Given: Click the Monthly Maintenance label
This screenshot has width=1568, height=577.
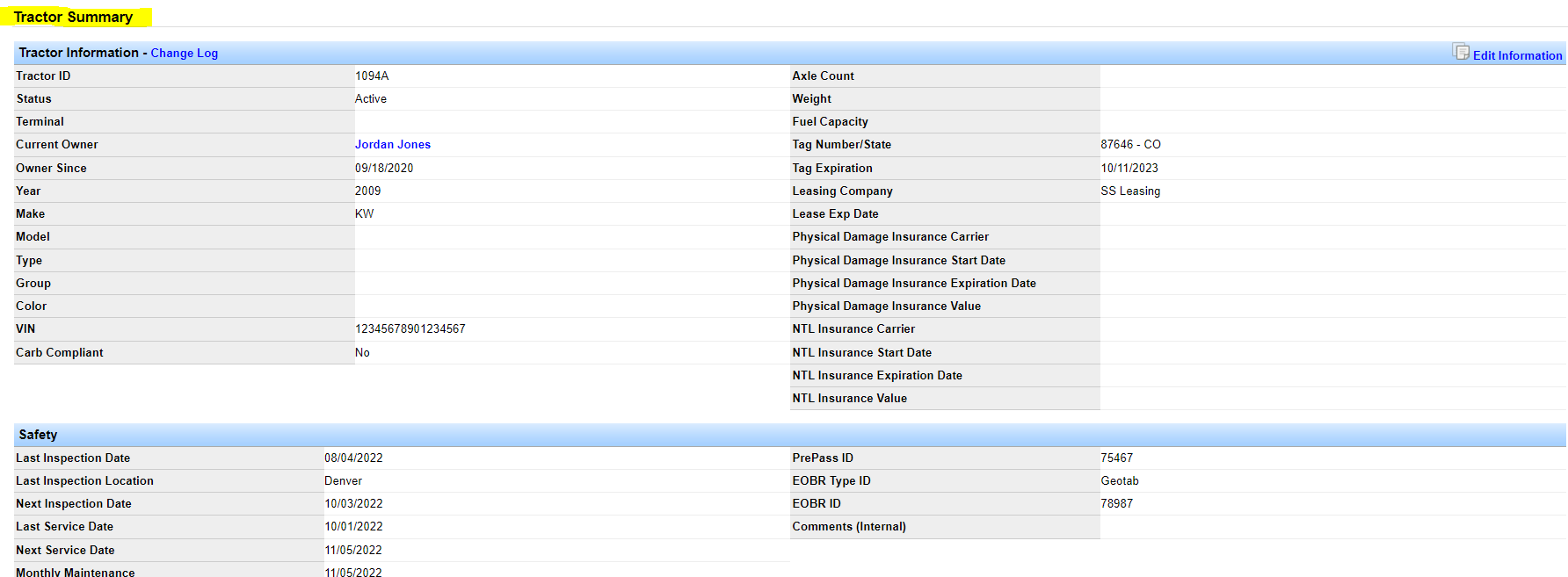Looking at the screenshot, I should (x=75, y=572).
